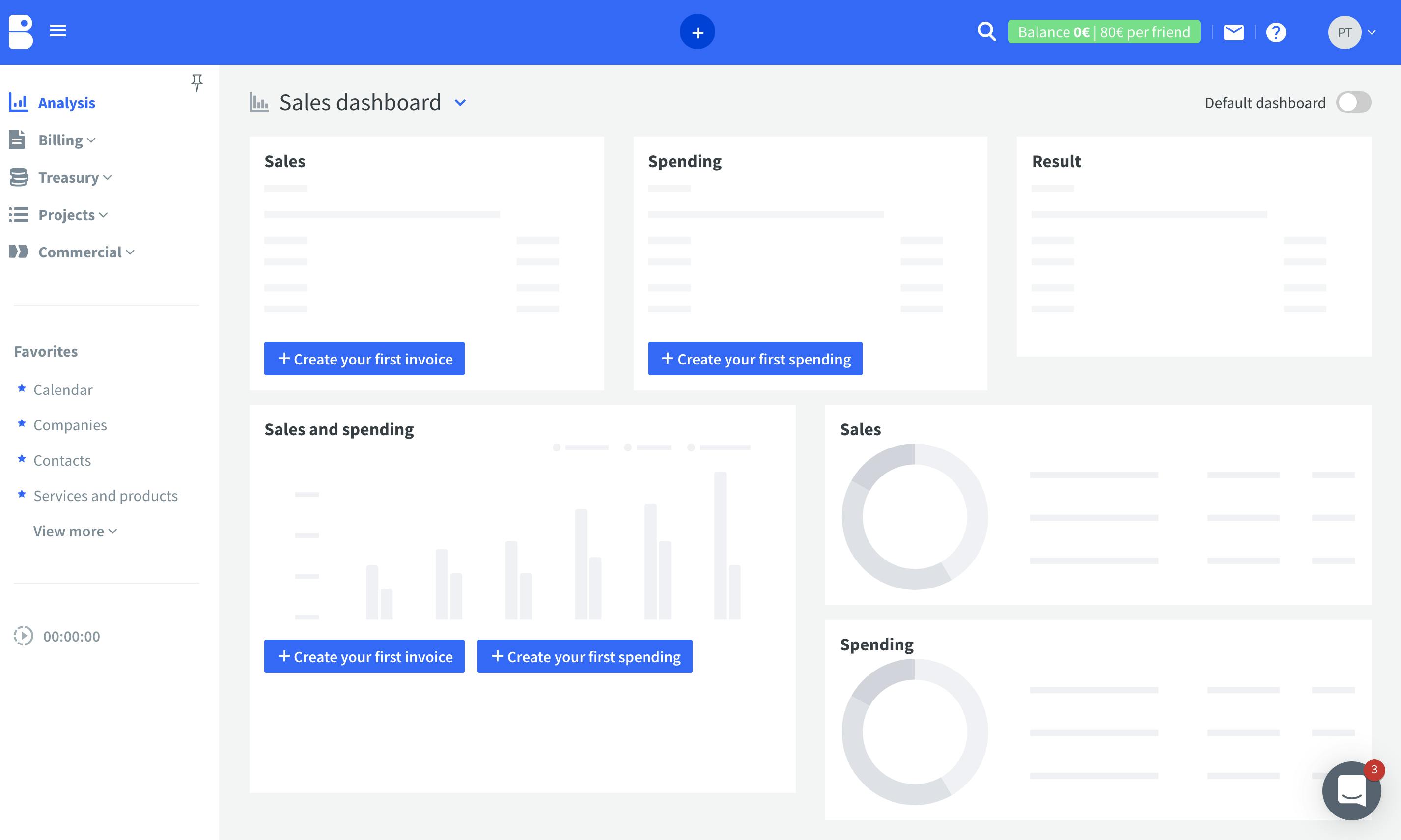Open Calendar favorite link

(63, 390)
